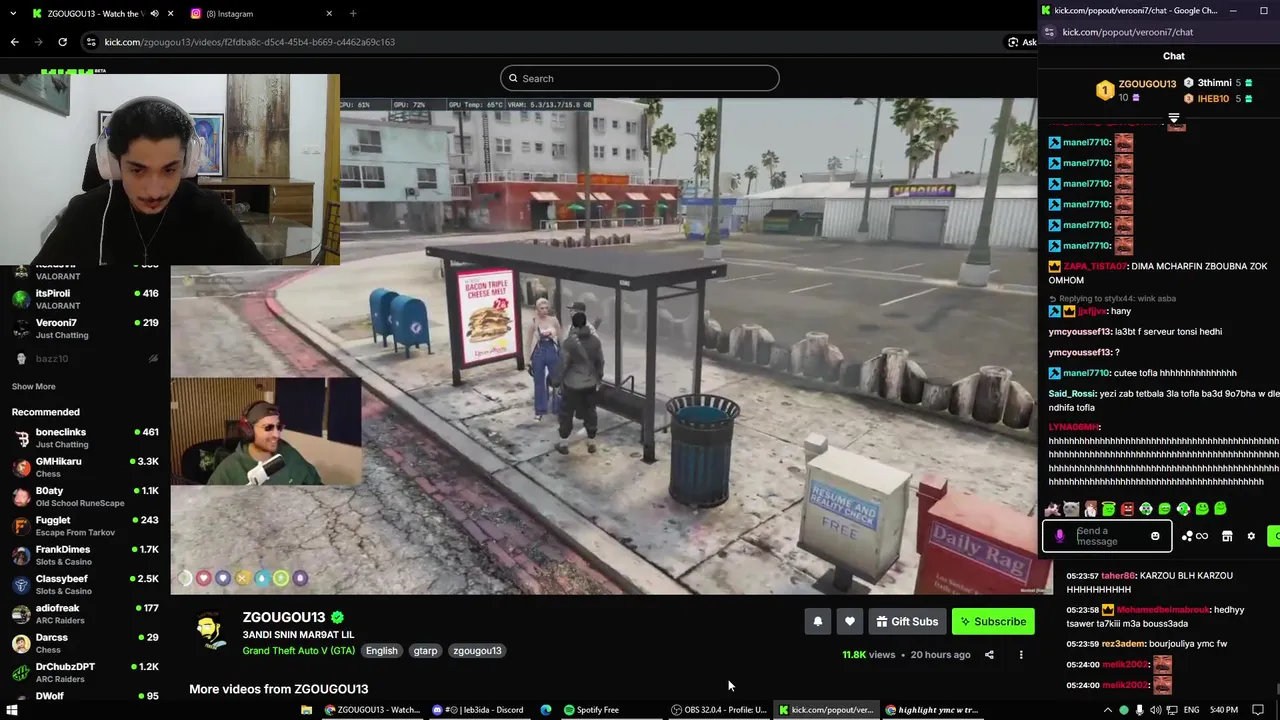Open Discord from the taskbar
Screen dimensions: 1280x720
pyautogui.click(x=478, y=710)
